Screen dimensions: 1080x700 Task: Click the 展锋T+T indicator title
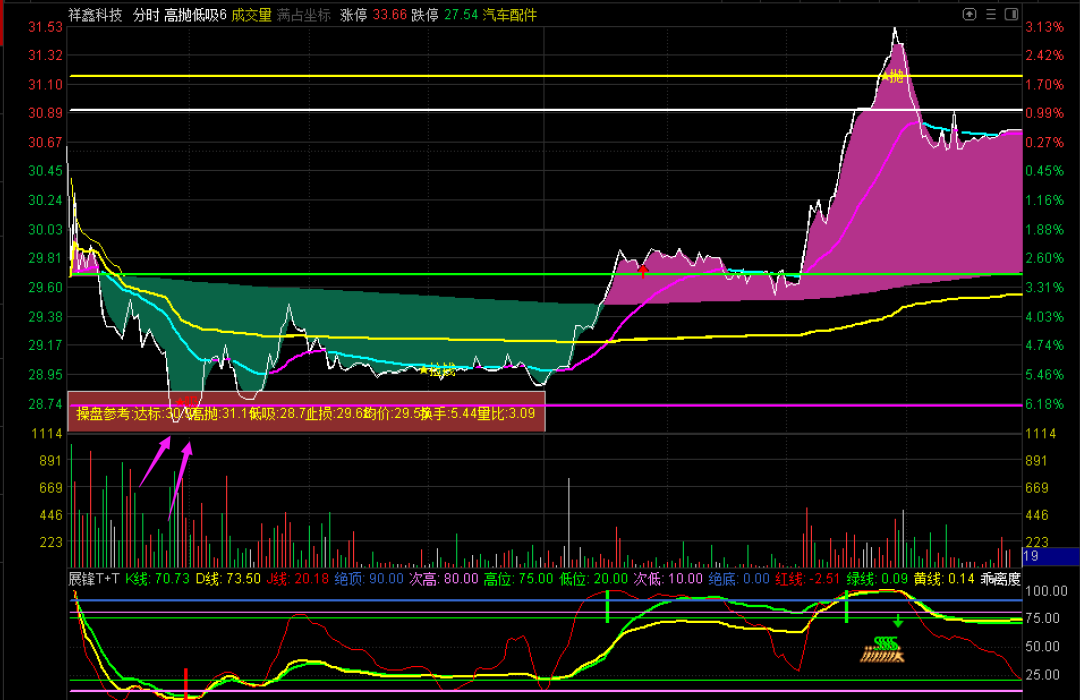(x=94, y=579)
